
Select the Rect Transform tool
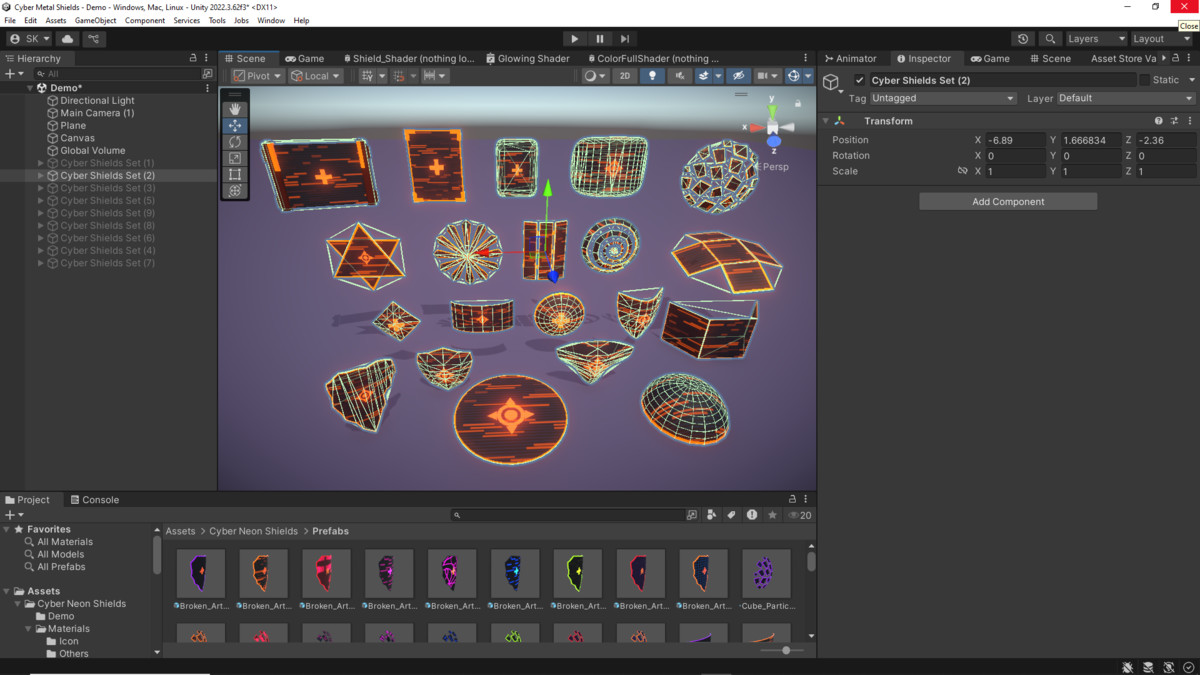pyautogui.click(x=235, y=173)
